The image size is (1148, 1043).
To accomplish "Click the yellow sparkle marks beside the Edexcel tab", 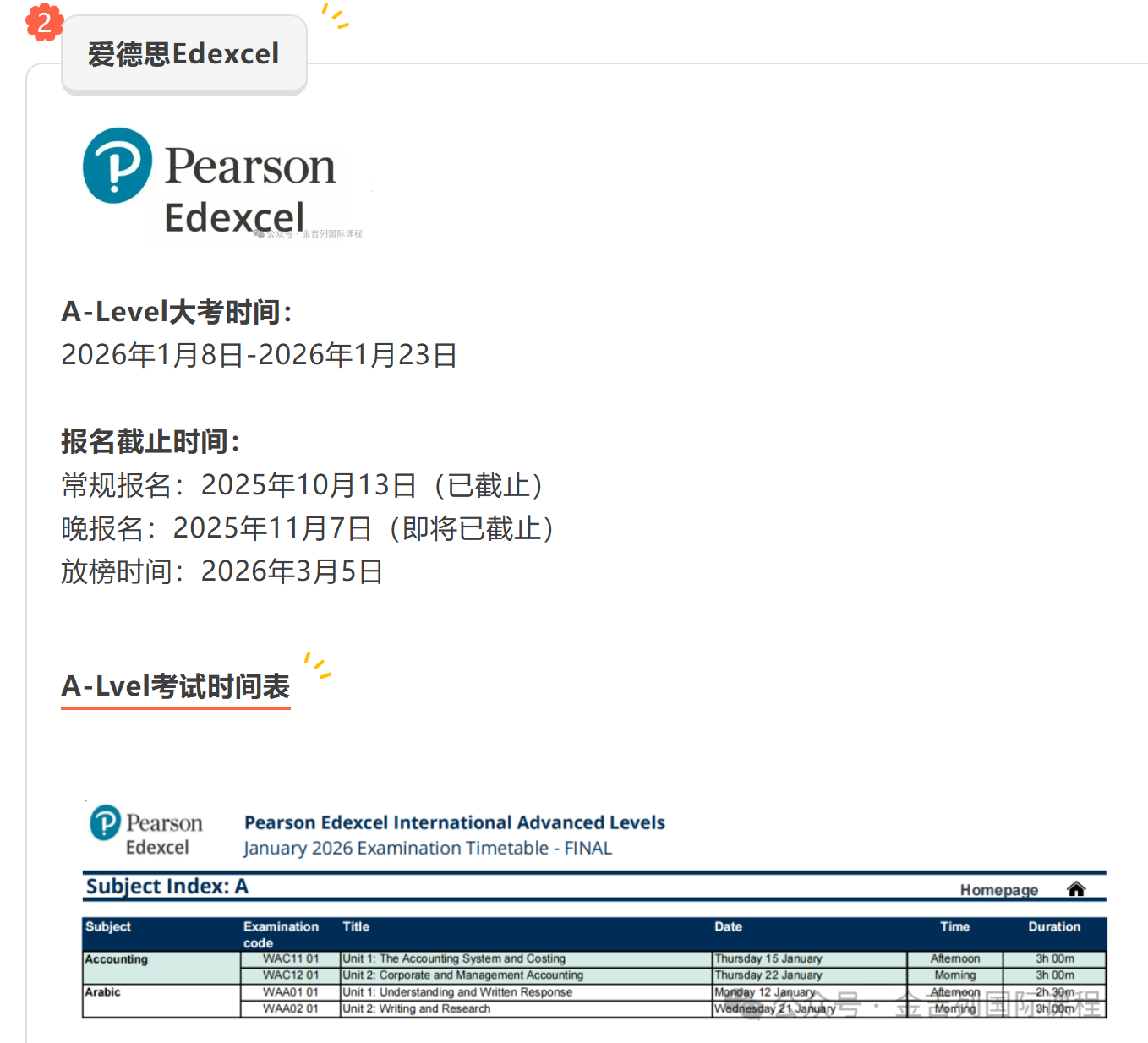I will [335, 15].
